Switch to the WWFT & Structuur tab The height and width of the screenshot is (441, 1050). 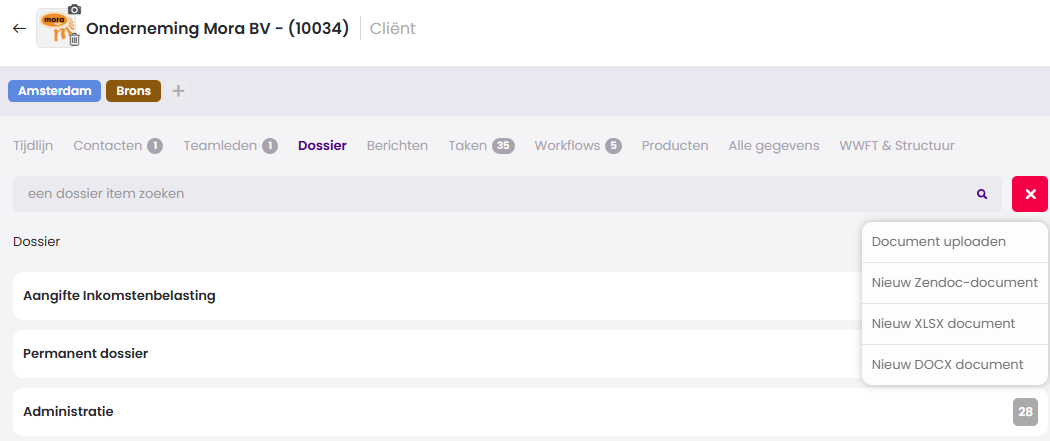(x=896, y=146)
